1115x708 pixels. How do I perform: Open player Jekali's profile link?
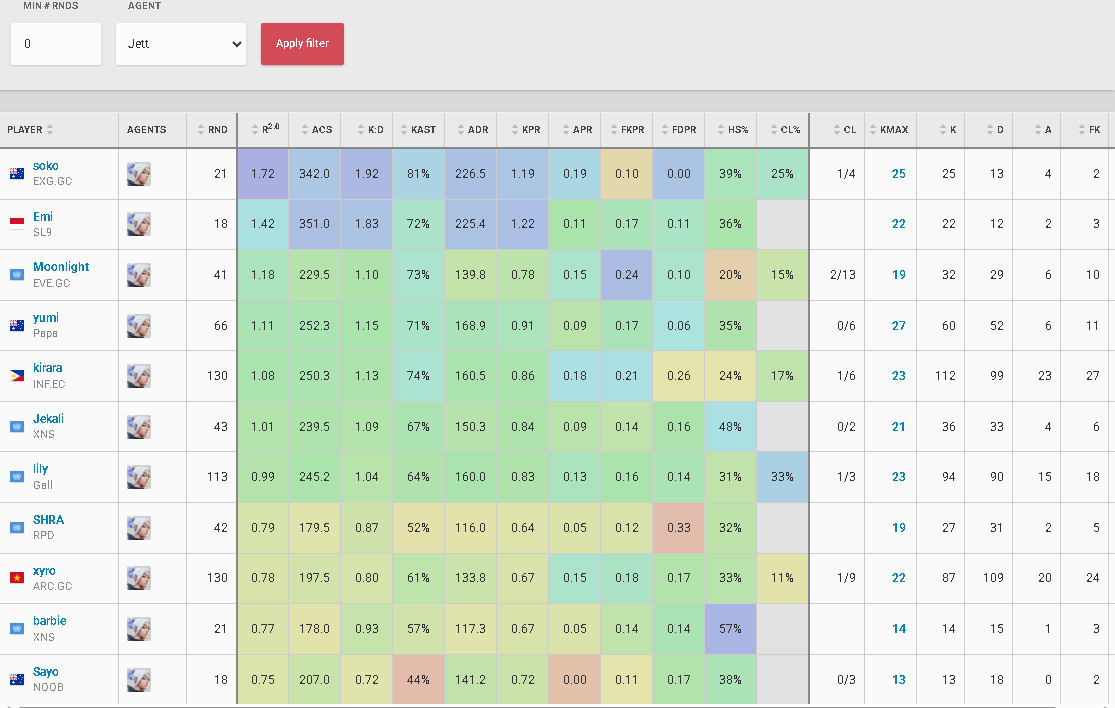click(48, 419)
